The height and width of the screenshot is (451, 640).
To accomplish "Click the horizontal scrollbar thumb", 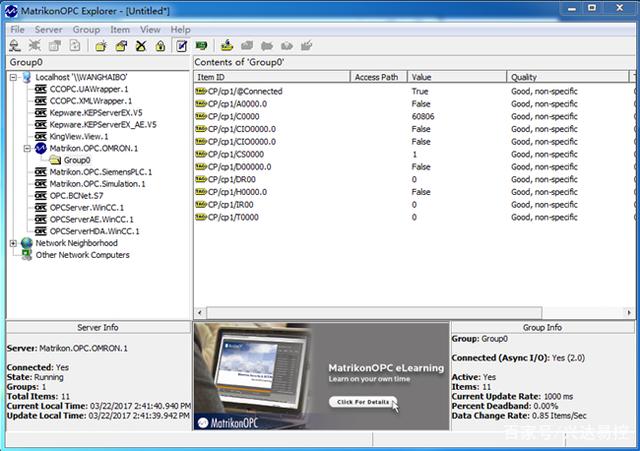I will 374,313.
